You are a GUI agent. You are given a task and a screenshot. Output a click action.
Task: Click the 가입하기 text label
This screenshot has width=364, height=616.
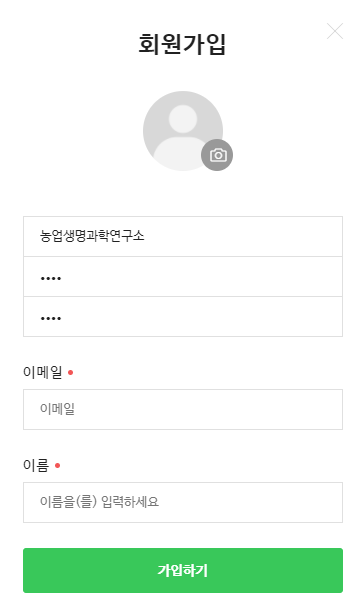pos(183,570)
